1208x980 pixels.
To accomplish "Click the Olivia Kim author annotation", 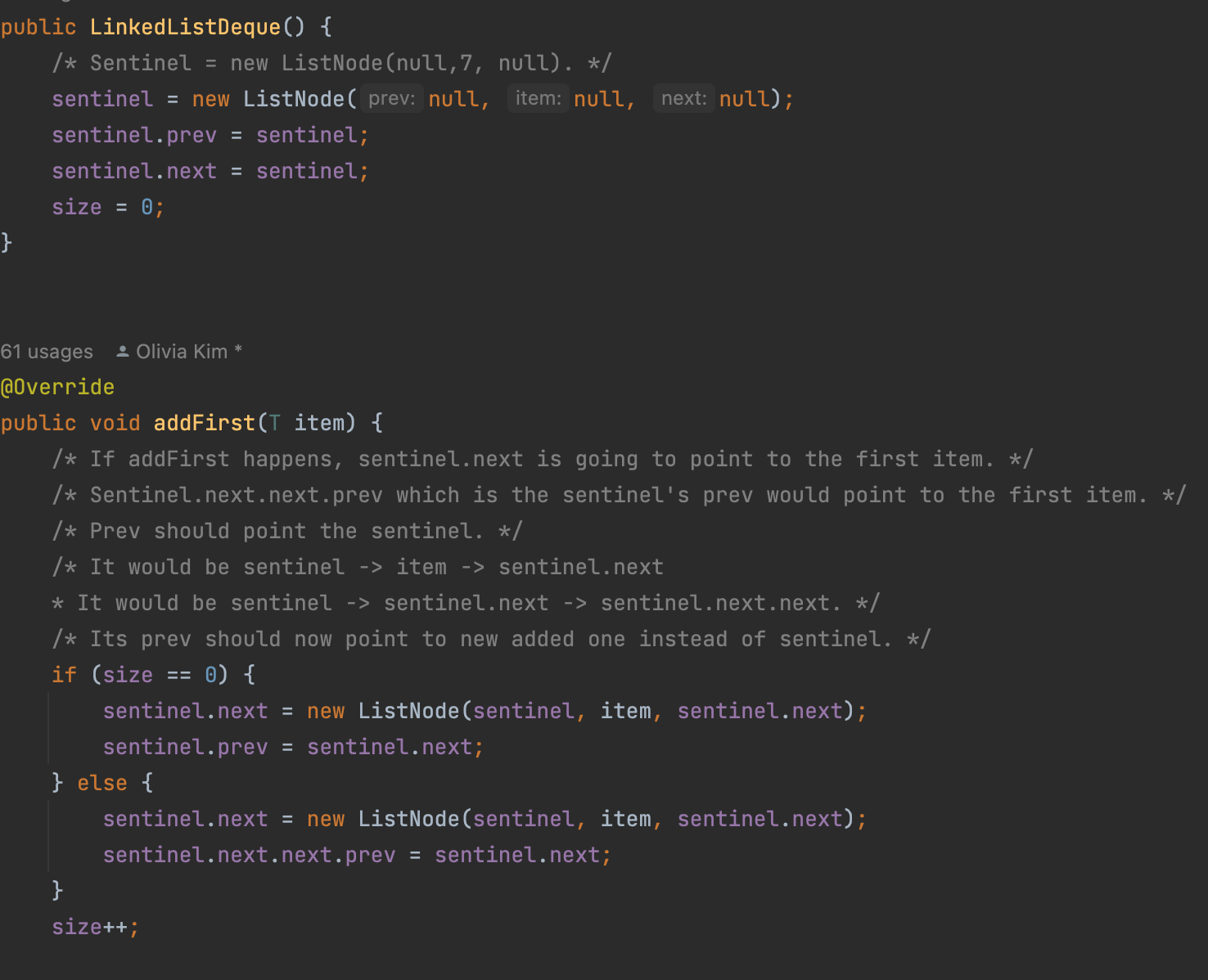I will (x=182, y=352).
